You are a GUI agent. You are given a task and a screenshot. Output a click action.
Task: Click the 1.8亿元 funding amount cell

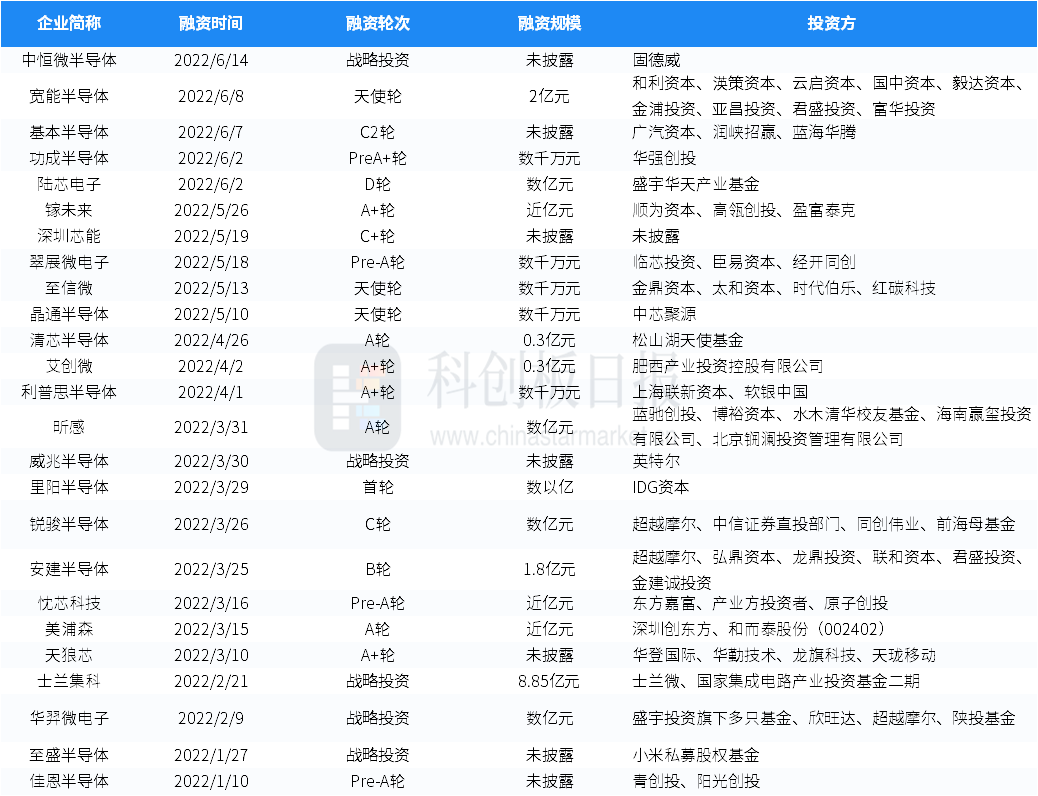tap(549, 569)
